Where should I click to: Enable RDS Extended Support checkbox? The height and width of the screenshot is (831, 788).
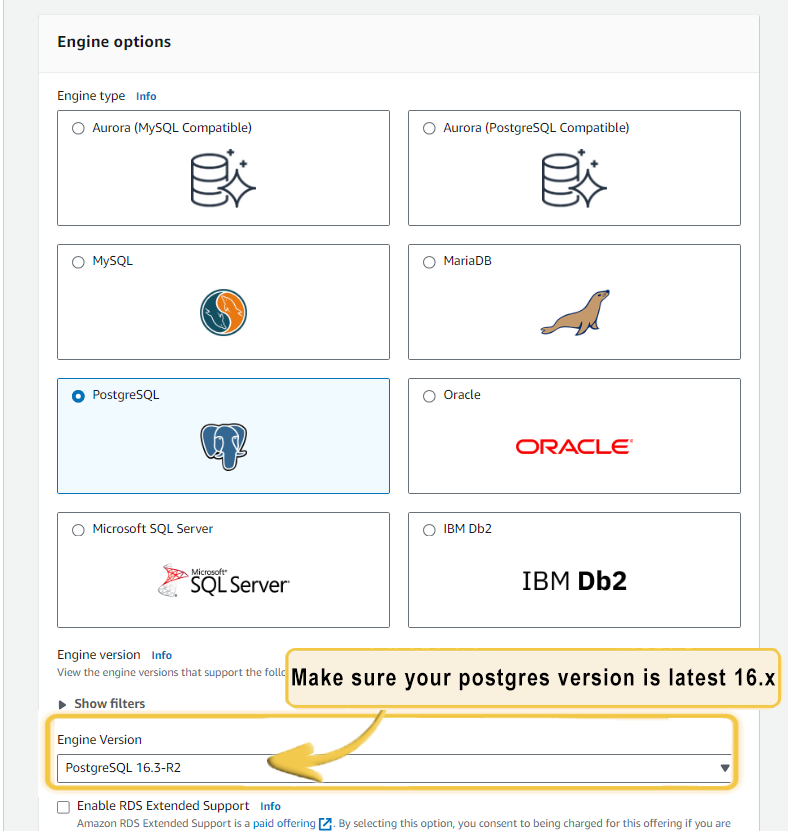tap(64, 807)
